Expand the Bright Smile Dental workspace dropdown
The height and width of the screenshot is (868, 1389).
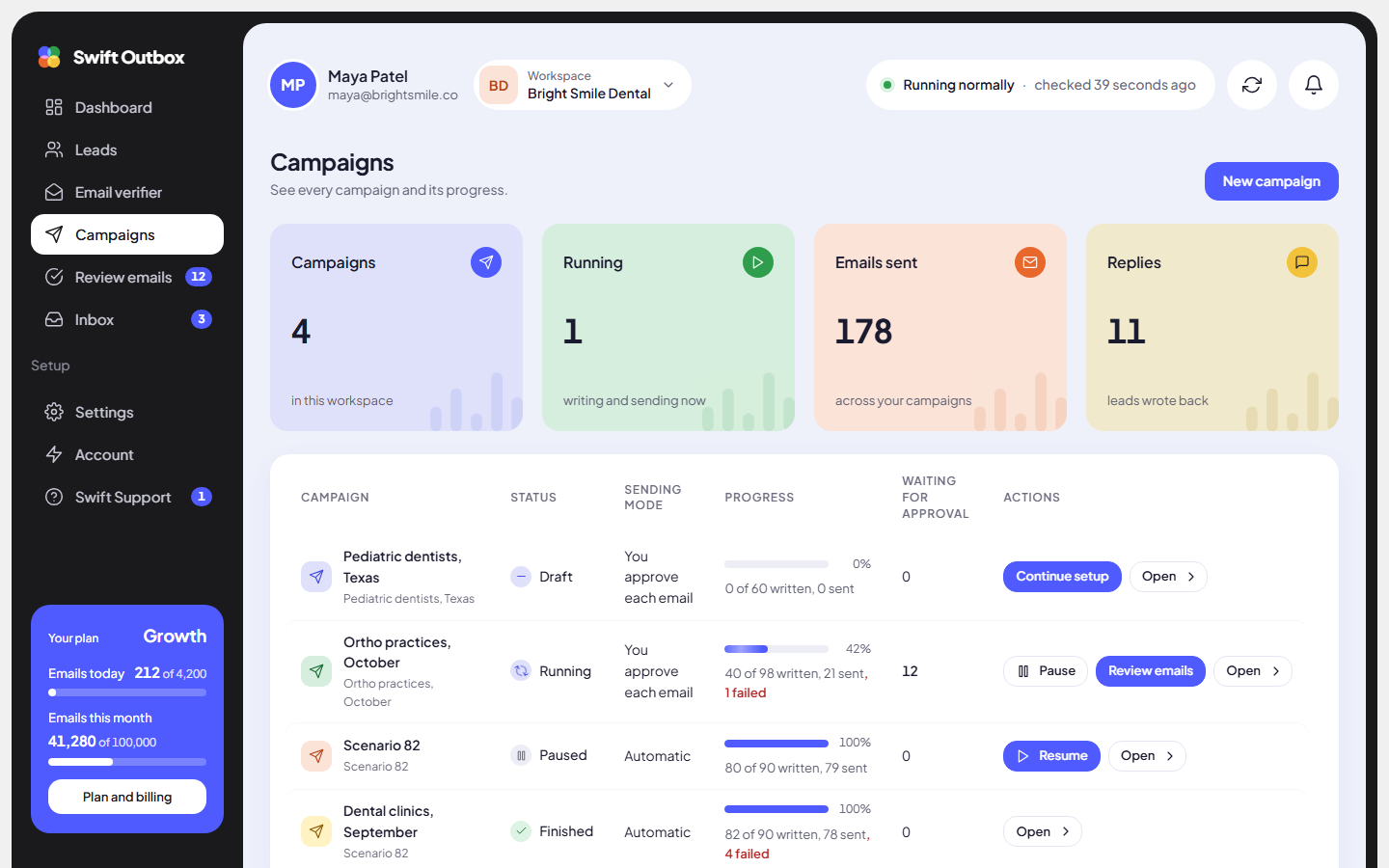(x=584, y=85)
